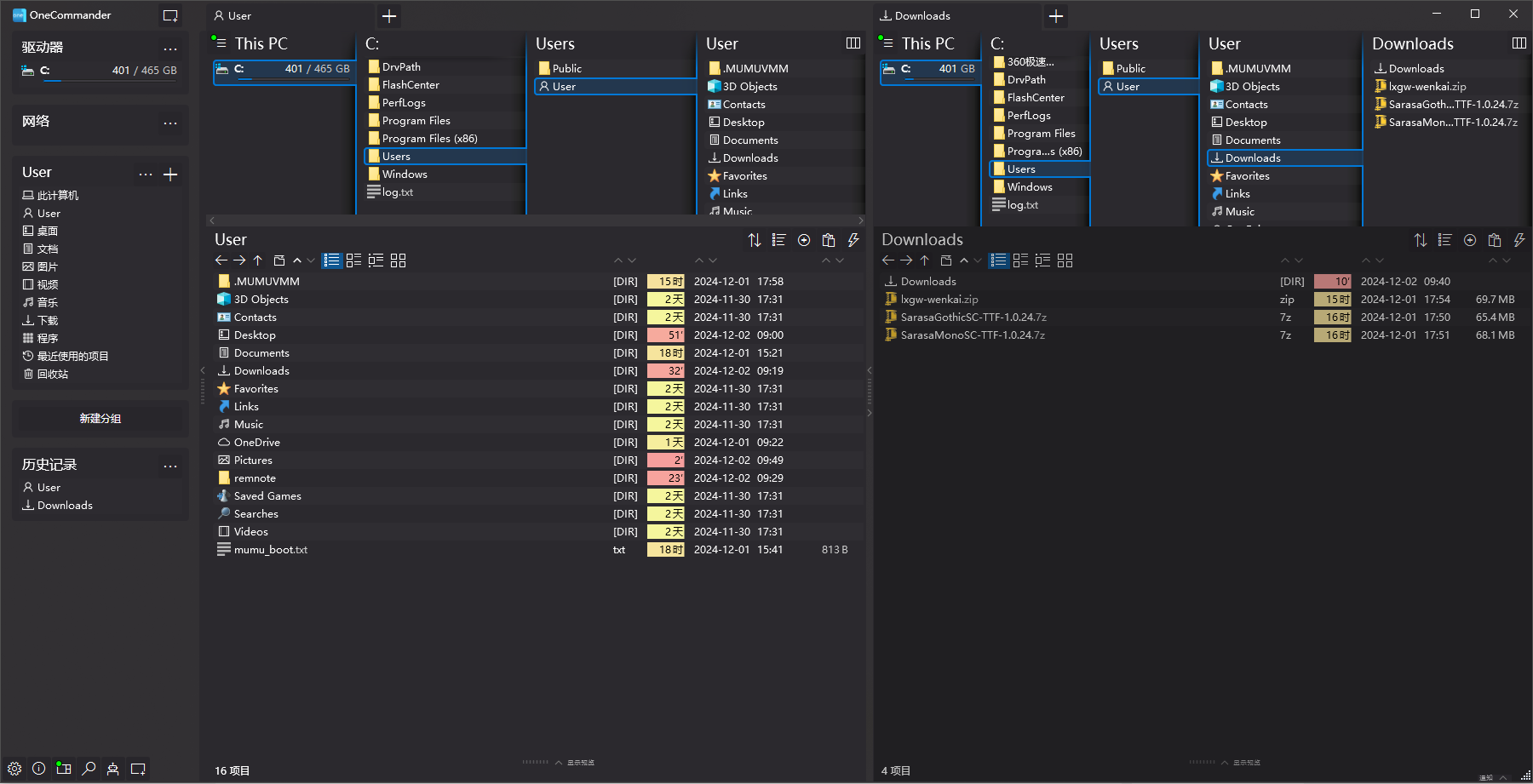This screenshot has height=784, width=1533.
Task: Open the robot automation icon
Action: point(113,769)
